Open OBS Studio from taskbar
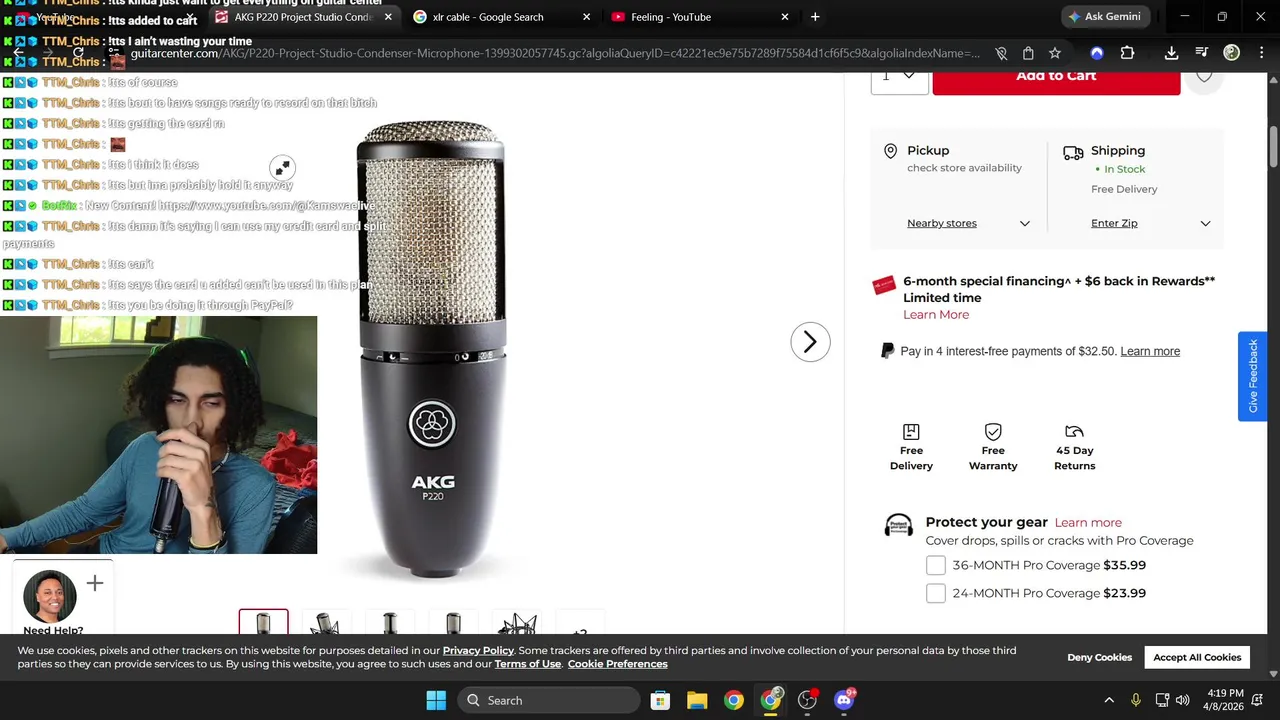 [808, 700]
